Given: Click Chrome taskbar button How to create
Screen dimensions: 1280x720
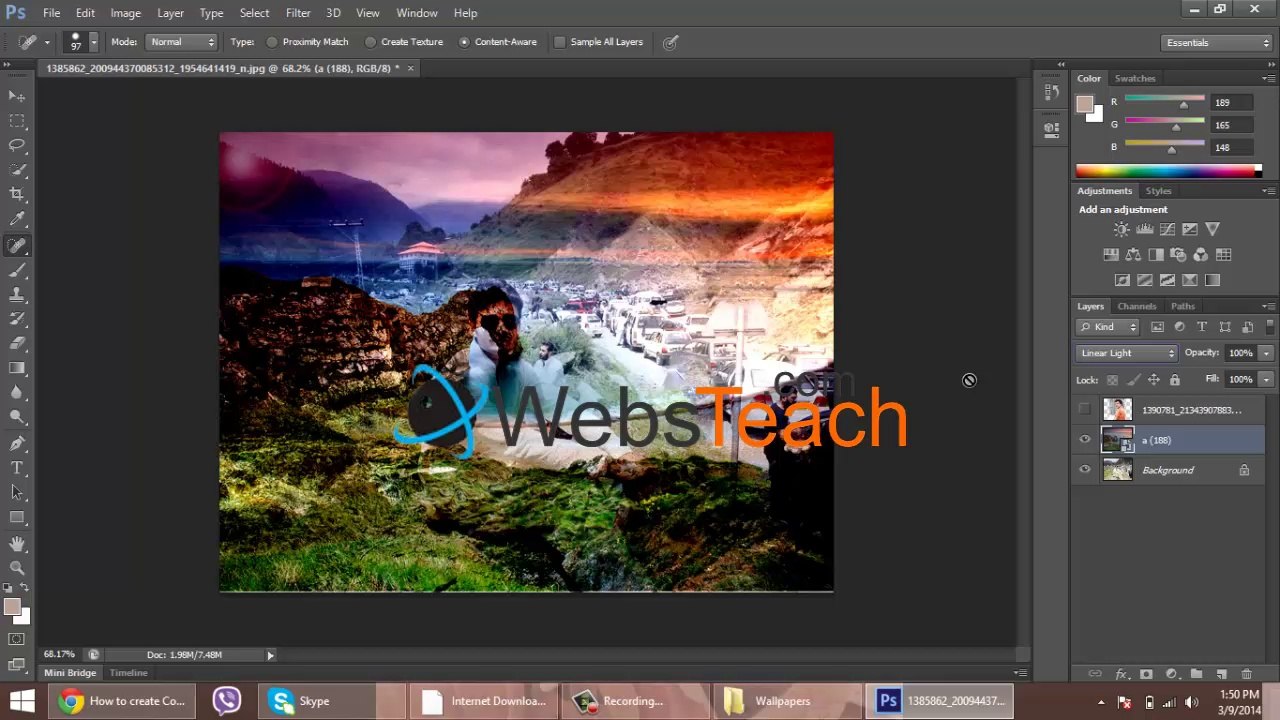Looking at the screenshot, I should point(122,701).
